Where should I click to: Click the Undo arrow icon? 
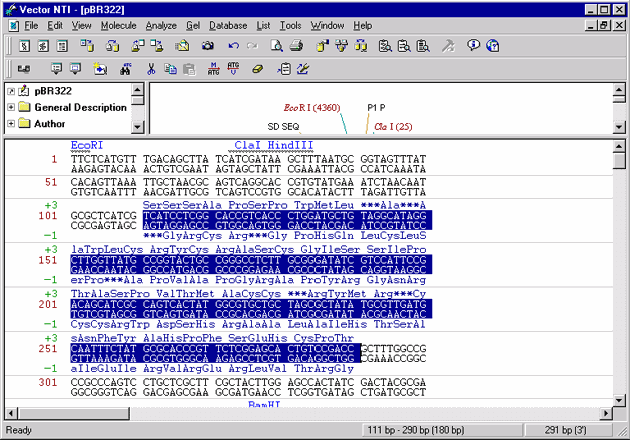click(x=233, y=46)
